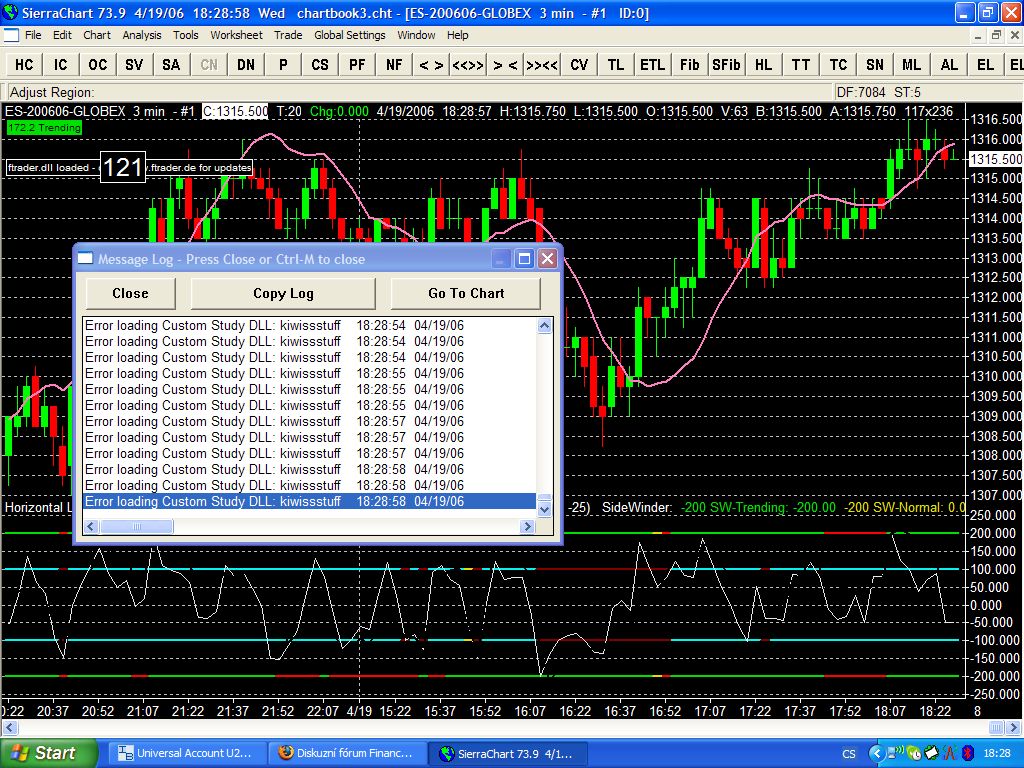Viewport: 1024px width, 768px height.
Task: Activate the TL trendline toolbar button
Action: pyautogui.click(x=615, y=65)
